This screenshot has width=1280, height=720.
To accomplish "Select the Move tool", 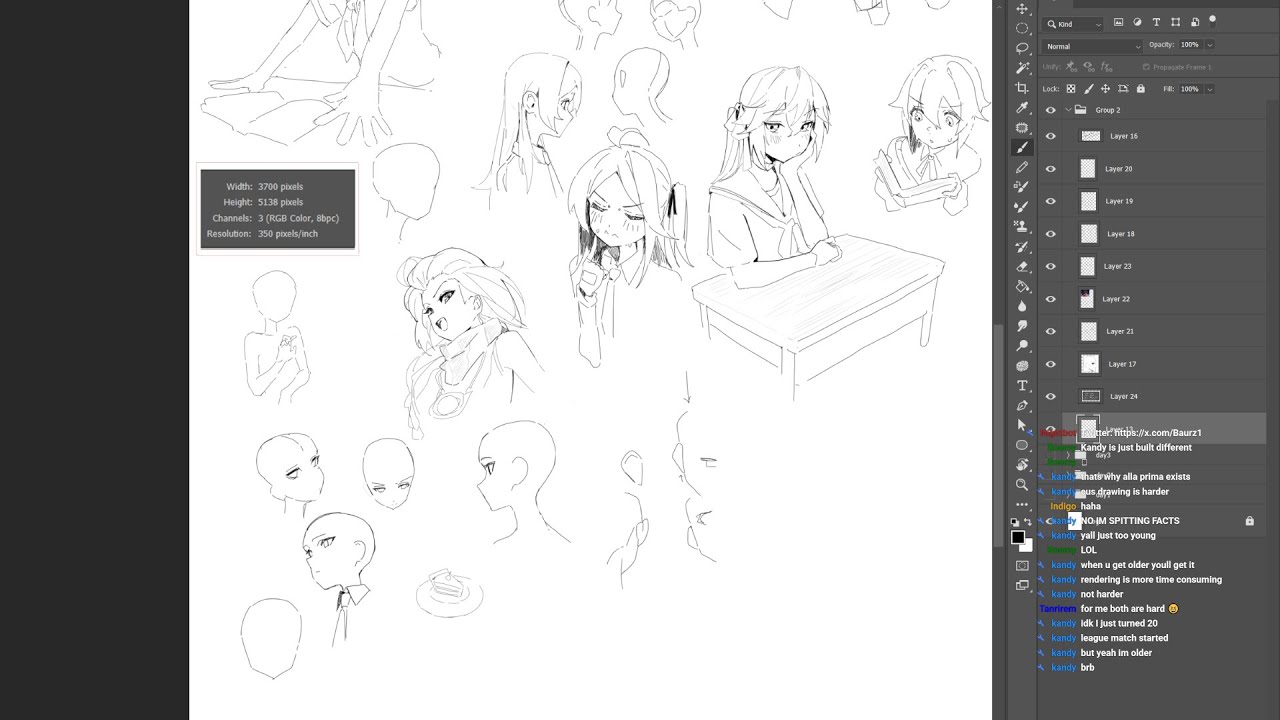I will [1022, 9].
